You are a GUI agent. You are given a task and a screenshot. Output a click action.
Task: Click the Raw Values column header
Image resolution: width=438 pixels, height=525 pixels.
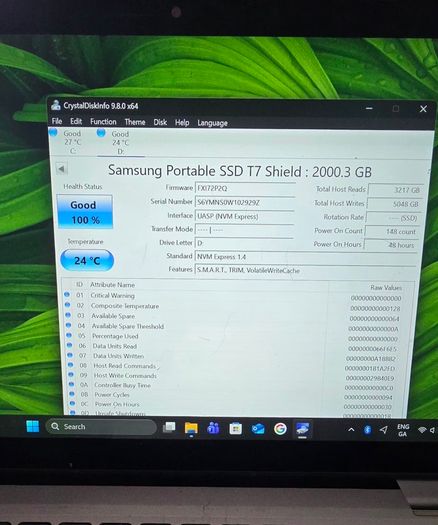click(386, 288)
